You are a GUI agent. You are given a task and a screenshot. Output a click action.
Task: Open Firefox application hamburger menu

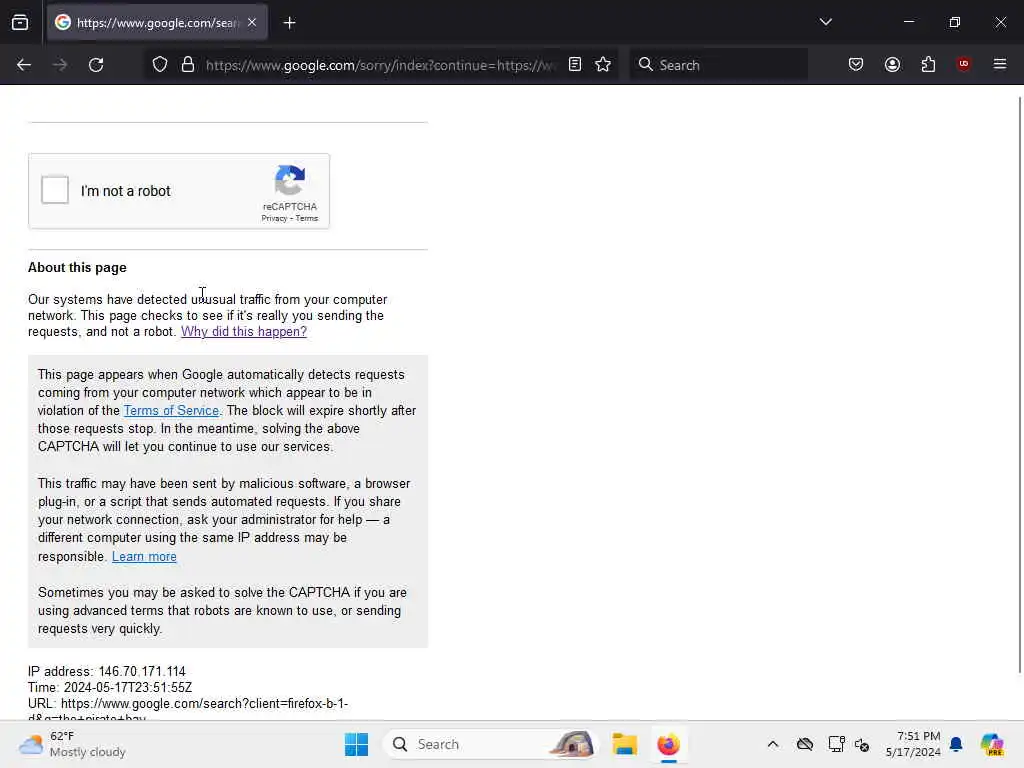coord(1000,64)
